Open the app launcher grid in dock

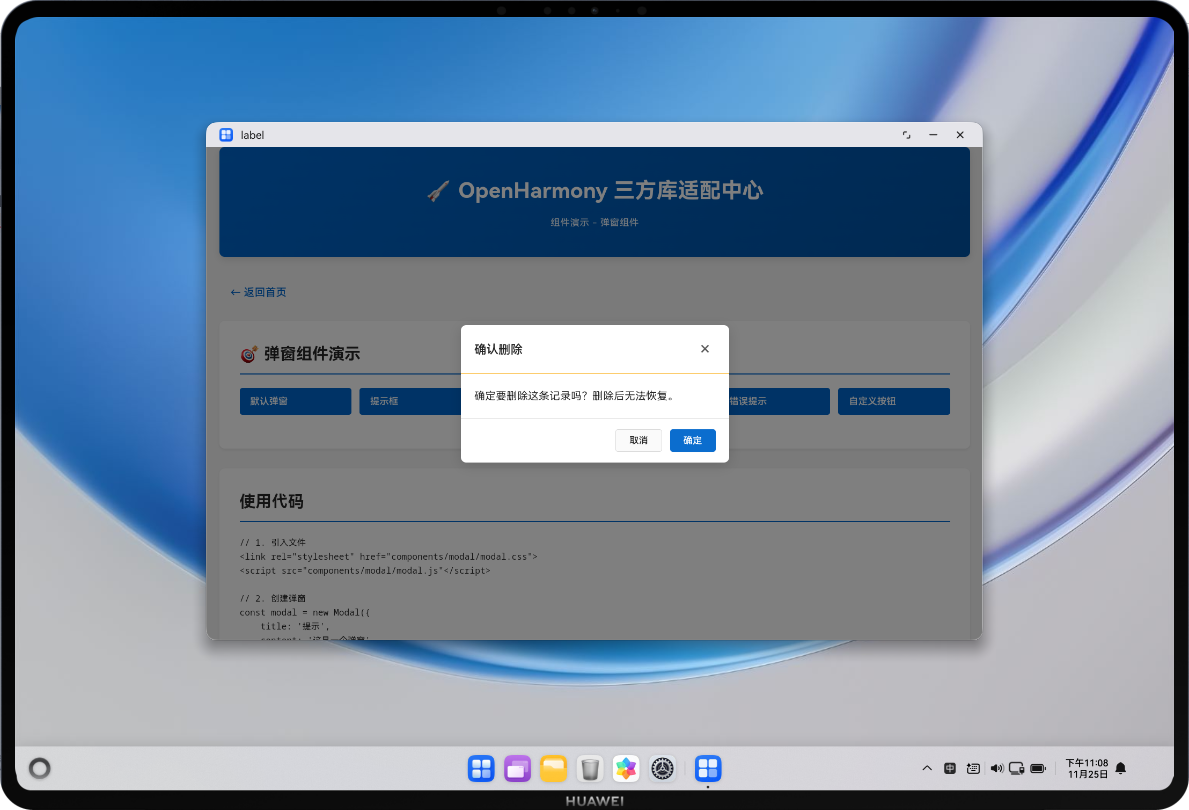[x=481, y=768]
